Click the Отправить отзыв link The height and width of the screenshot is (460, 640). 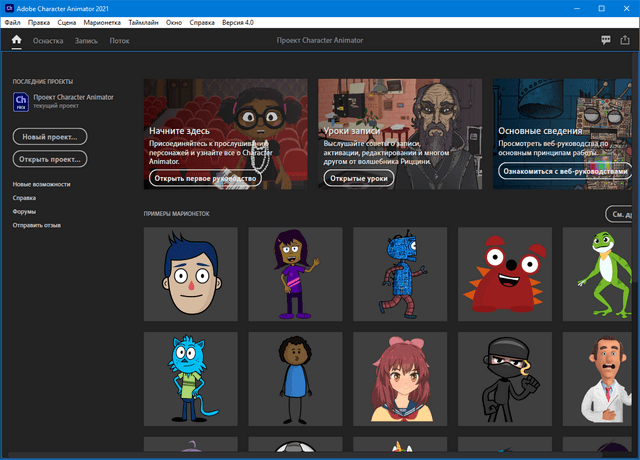point(36,225)
